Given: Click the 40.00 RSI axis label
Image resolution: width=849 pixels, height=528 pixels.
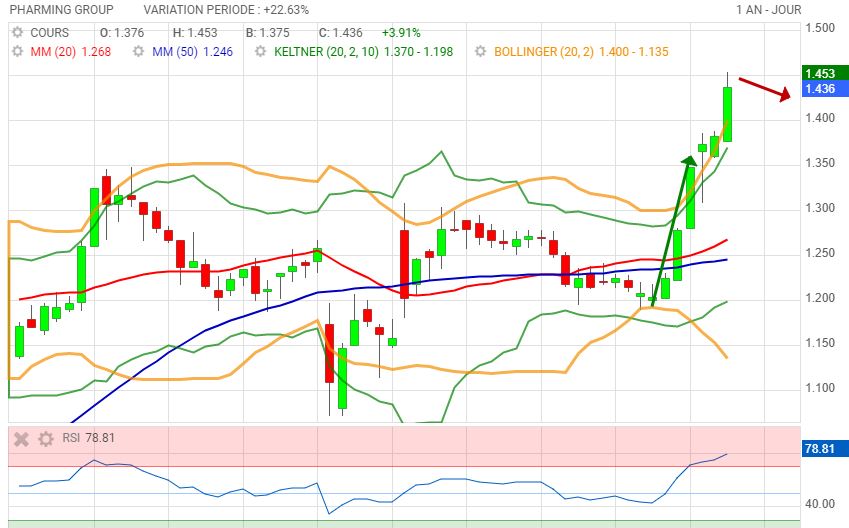Looking at the screenshot, I should [x=820, y=504].
